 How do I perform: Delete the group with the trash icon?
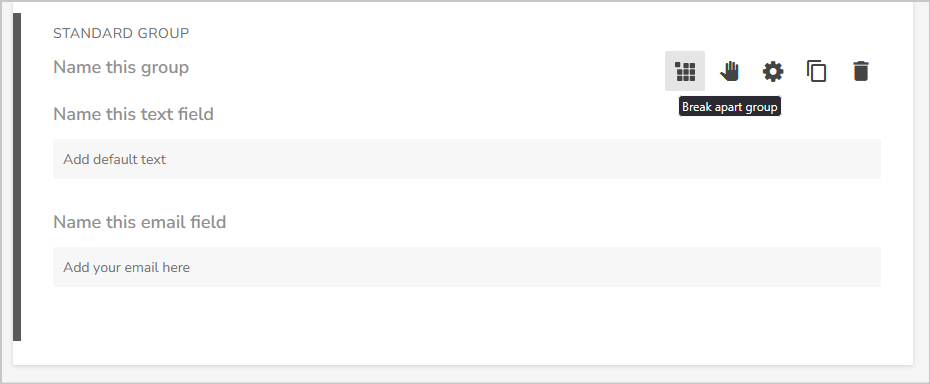click(861, 71)
